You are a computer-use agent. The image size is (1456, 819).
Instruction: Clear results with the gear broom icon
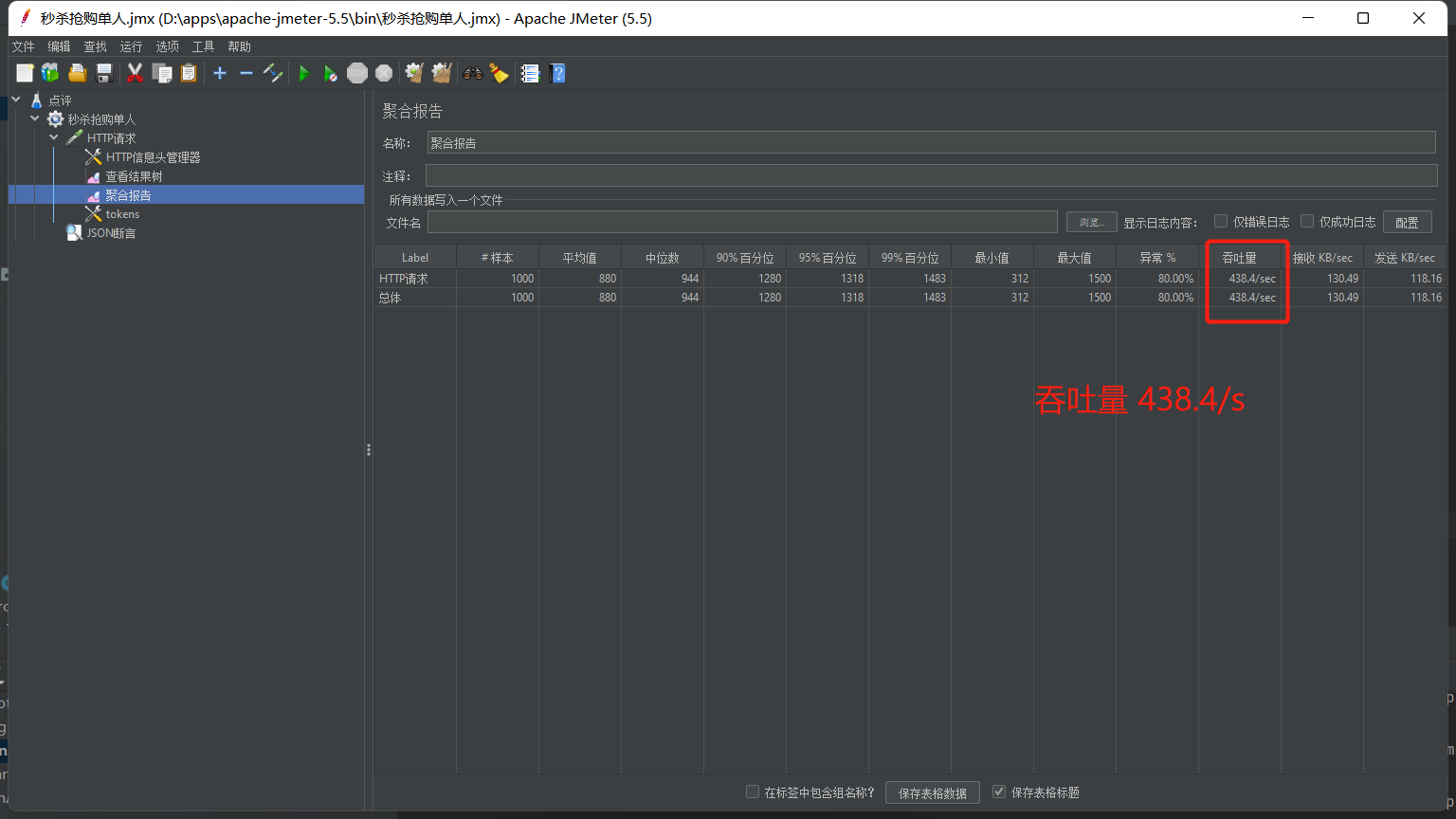coord(414,73)
